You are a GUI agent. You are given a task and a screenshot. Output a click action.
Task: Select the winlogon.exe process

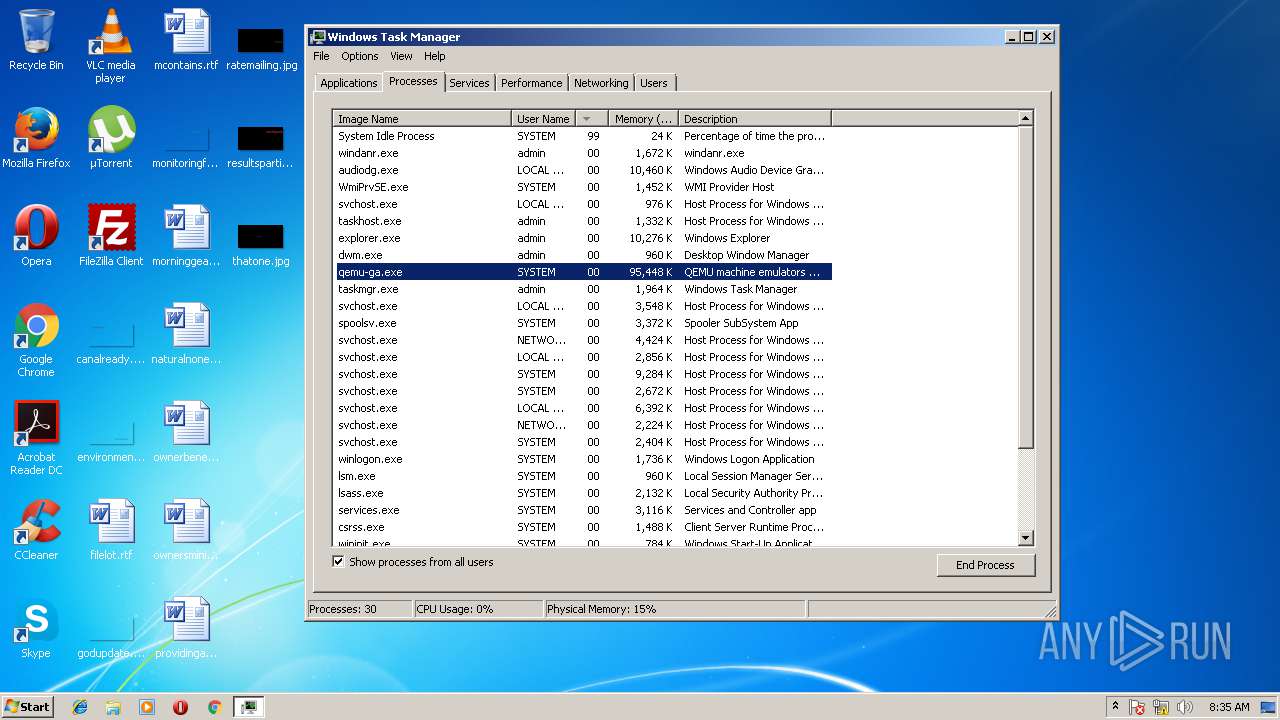(x=582, y=459)
